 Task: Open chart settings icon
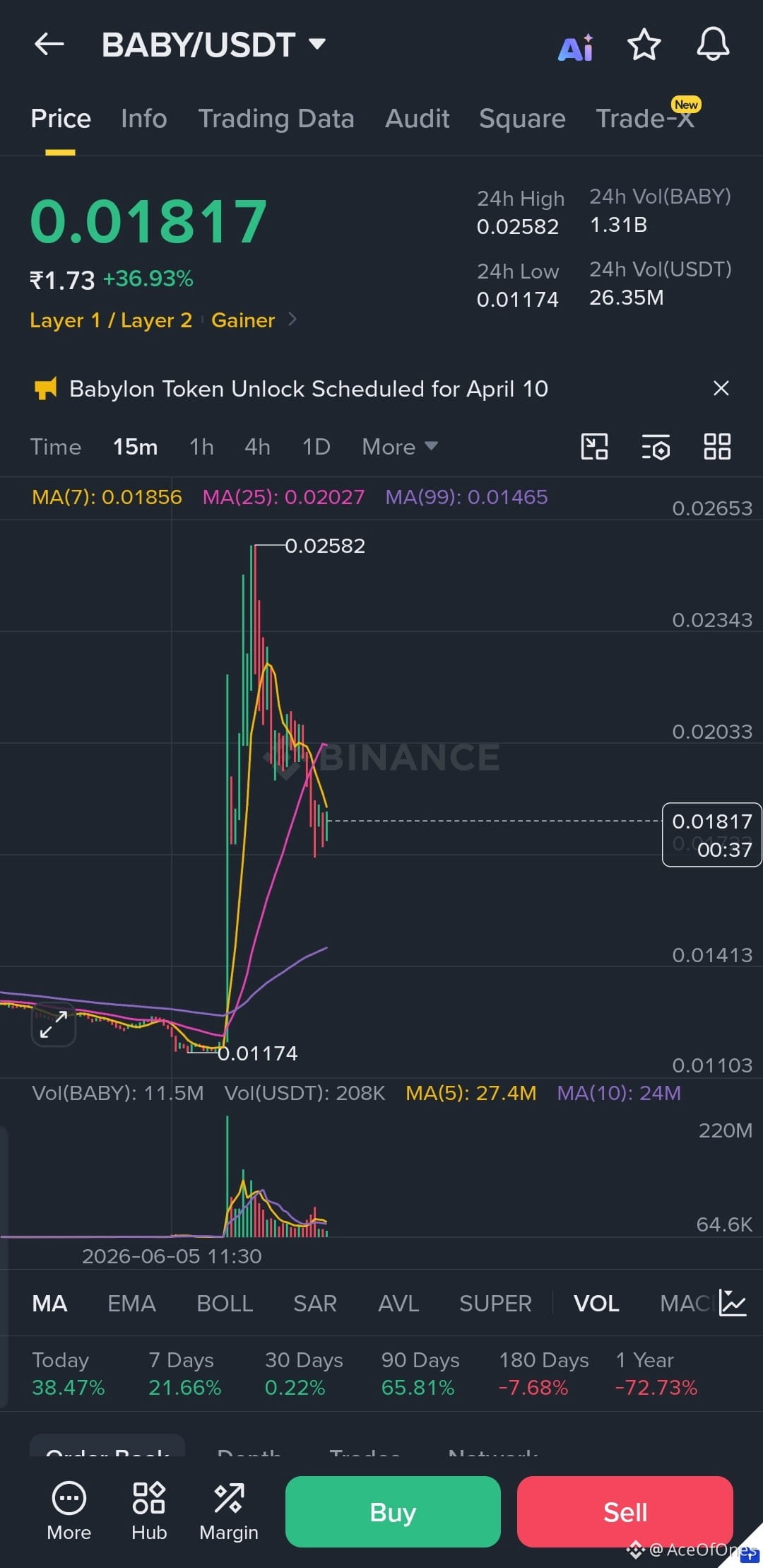pos(656,447)
